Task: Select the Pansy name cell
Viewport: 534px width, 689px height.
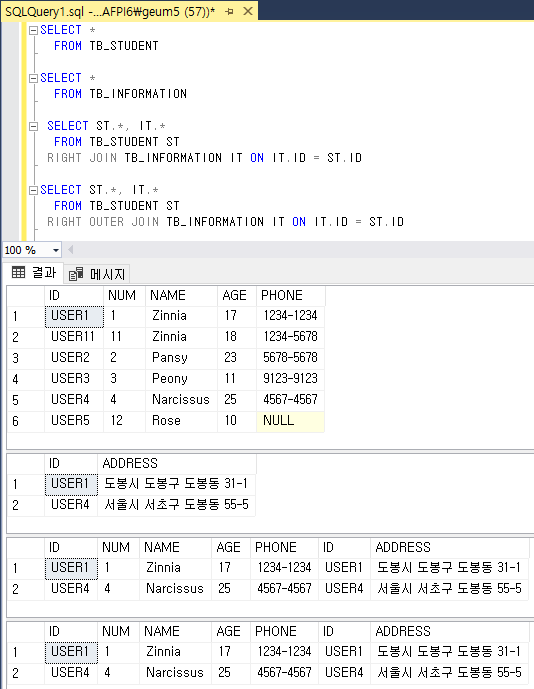Action: point(181,358)
